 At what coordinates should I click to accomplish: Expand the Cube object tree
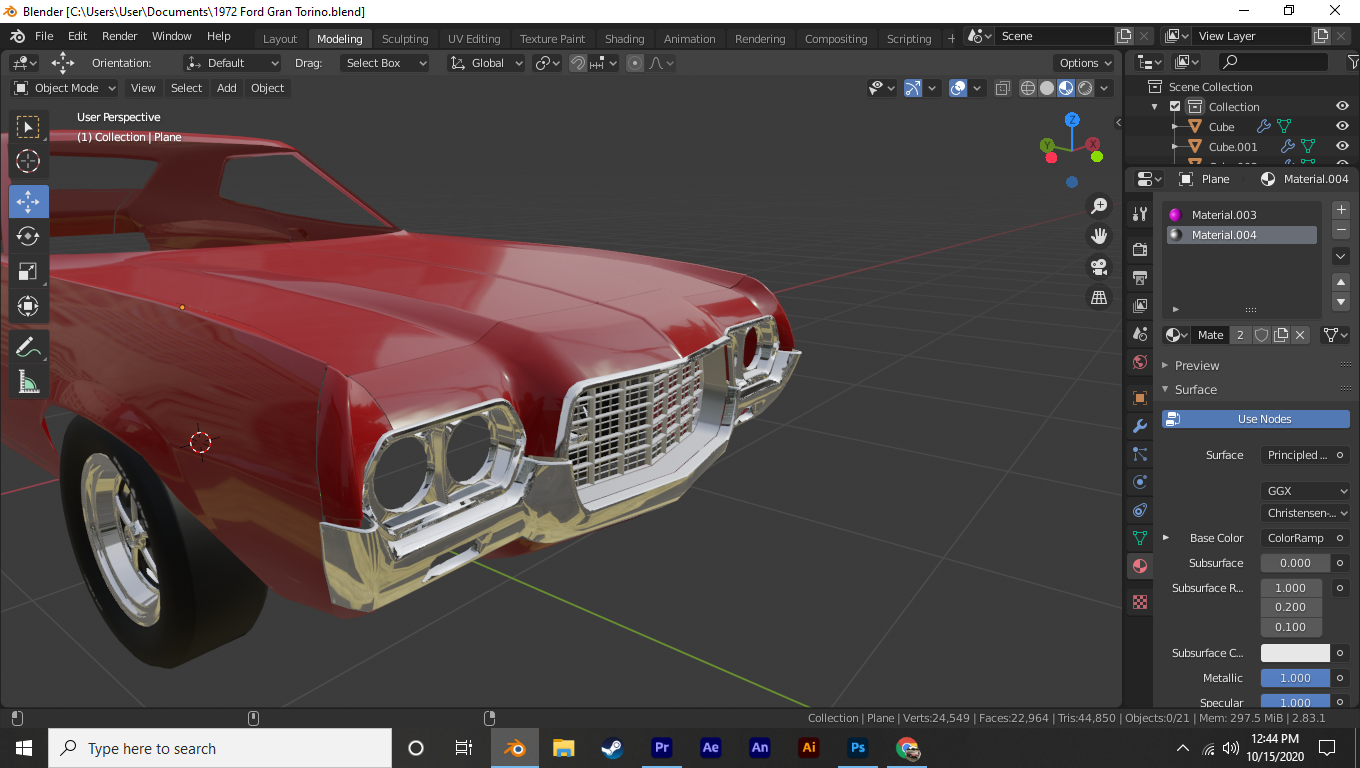(1175, 127)
